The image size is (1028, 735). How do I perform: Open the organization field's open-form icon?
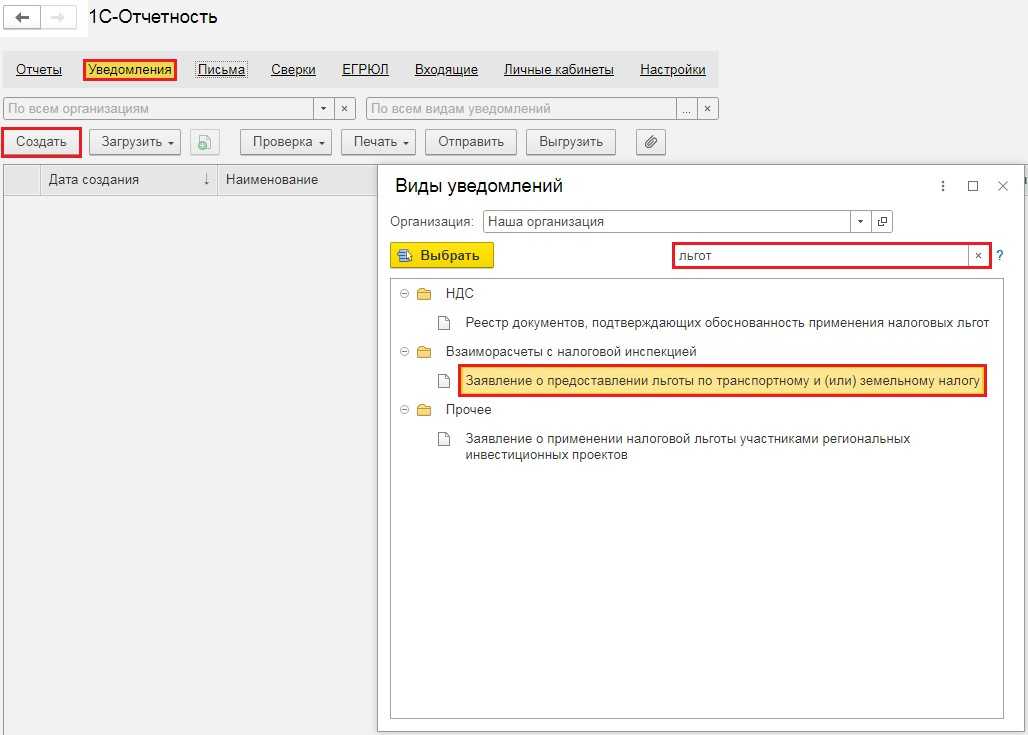click(x=882, y=222)
